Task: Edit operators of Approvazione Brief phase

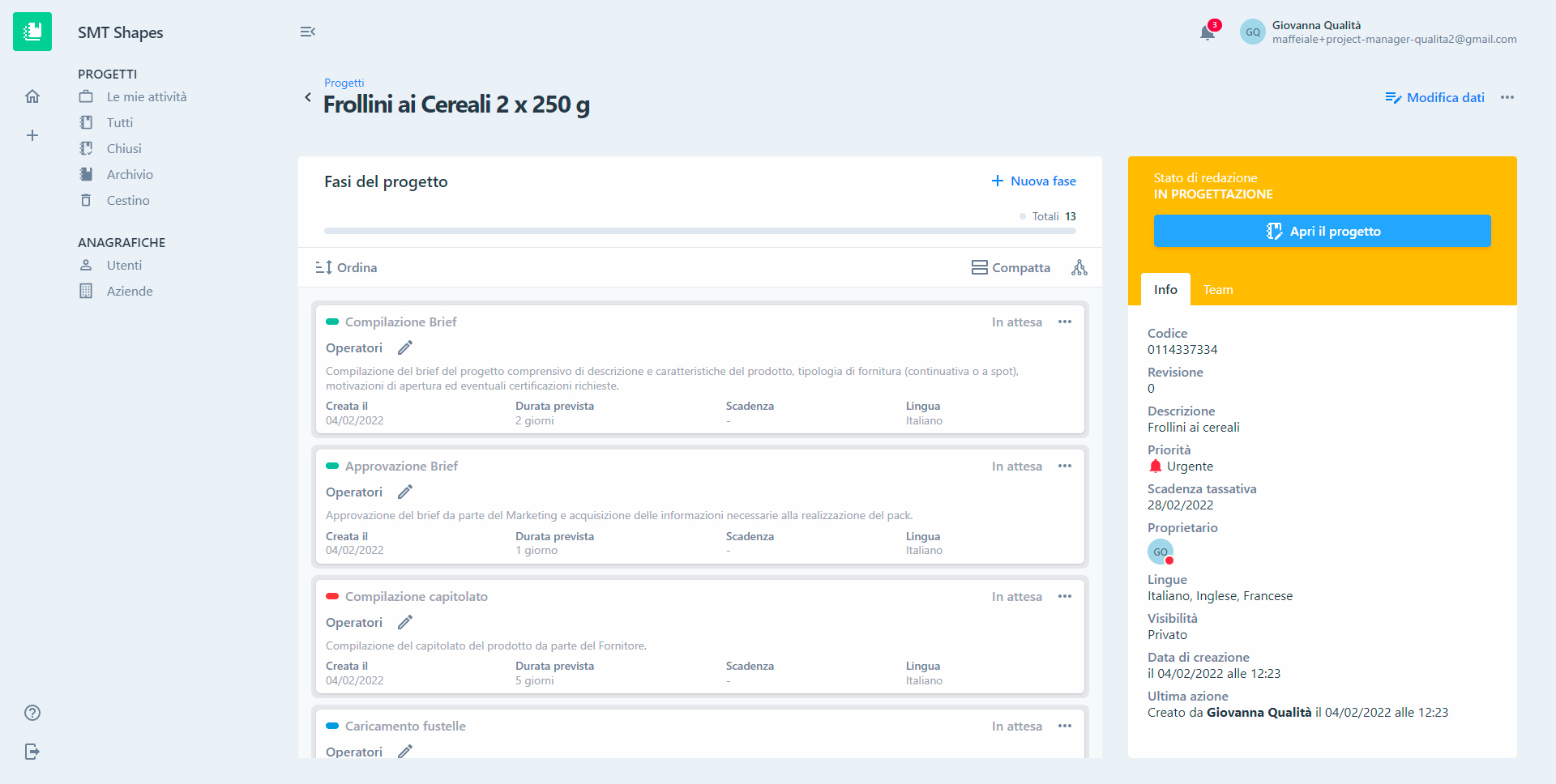Action: pyautogui.click(x=405, y=492)
